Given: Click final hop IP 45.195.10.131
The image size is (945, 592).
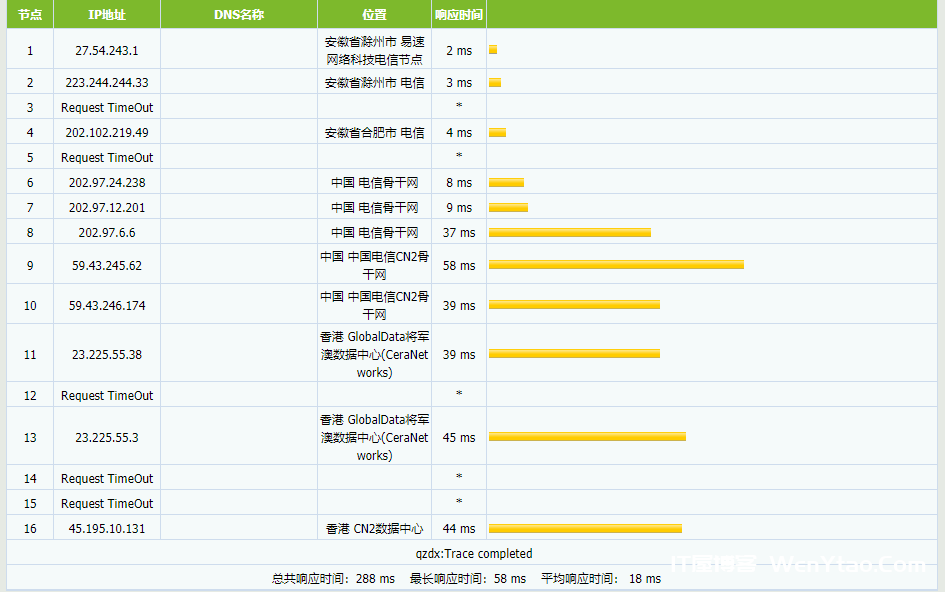Looking at the screenshot, I should pyautogui.click(x=107, y=529).
